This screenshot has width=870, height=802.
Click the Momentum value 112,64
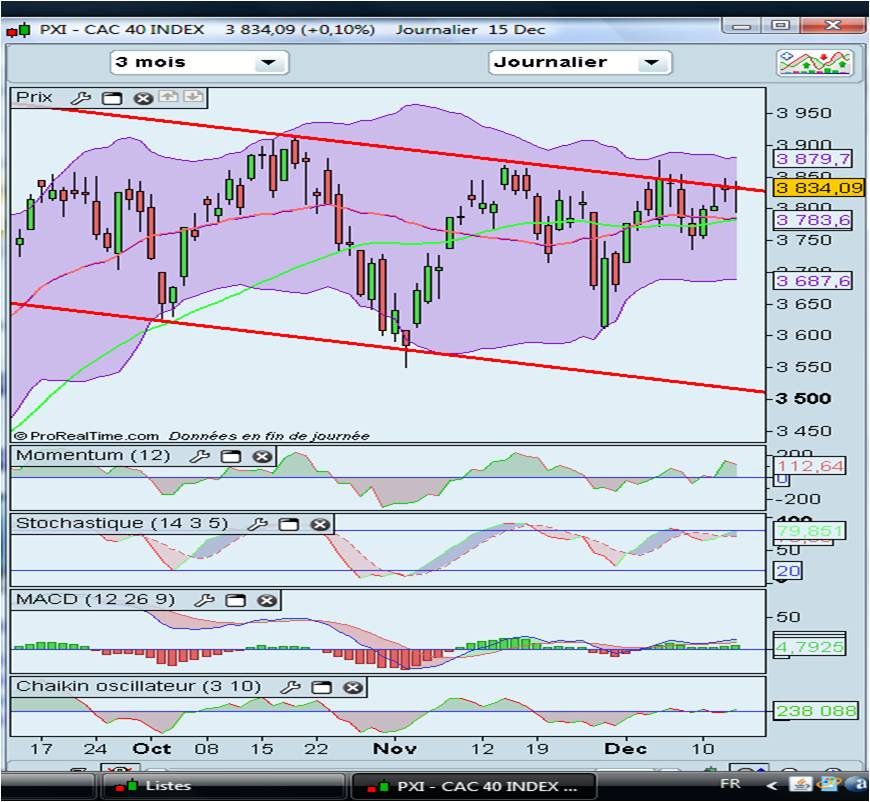coord(810,466)
